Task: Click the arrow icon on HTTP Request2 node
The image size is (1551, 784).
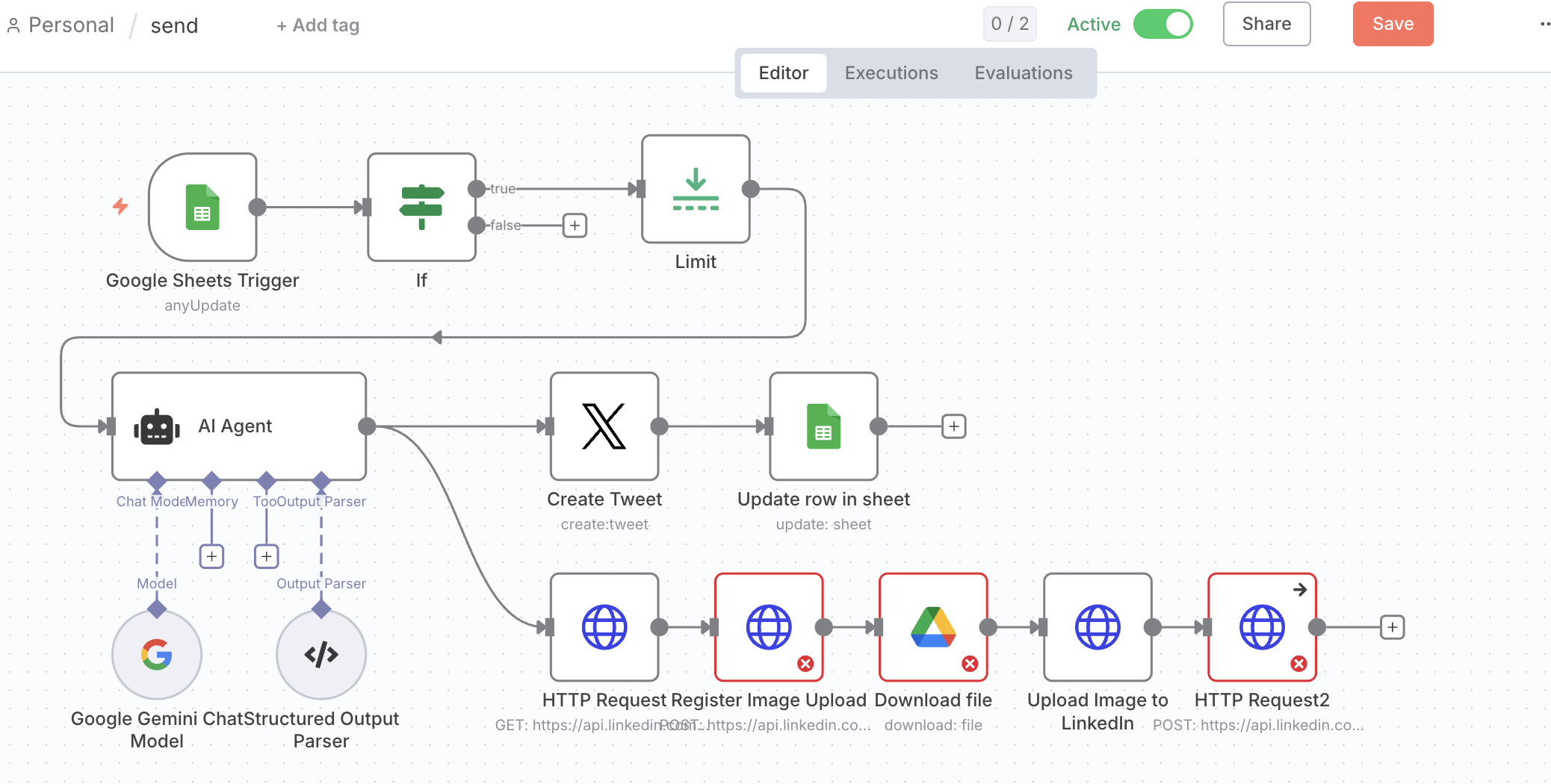Action: click(x=1300, y=590)
